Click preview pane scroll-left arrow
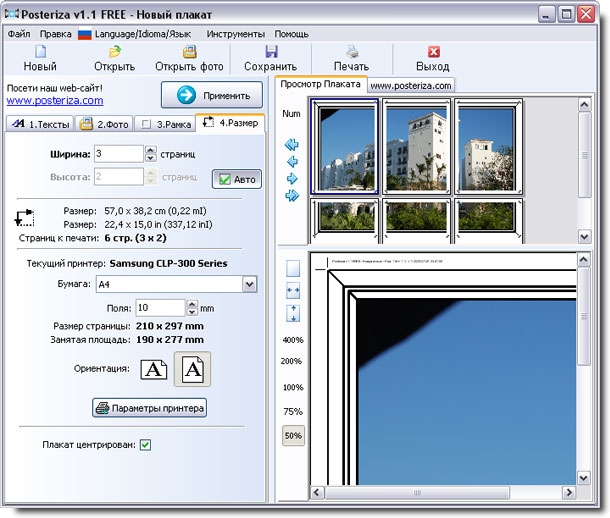Viewport: 610px width, 518px height. [x=317, y=493]
